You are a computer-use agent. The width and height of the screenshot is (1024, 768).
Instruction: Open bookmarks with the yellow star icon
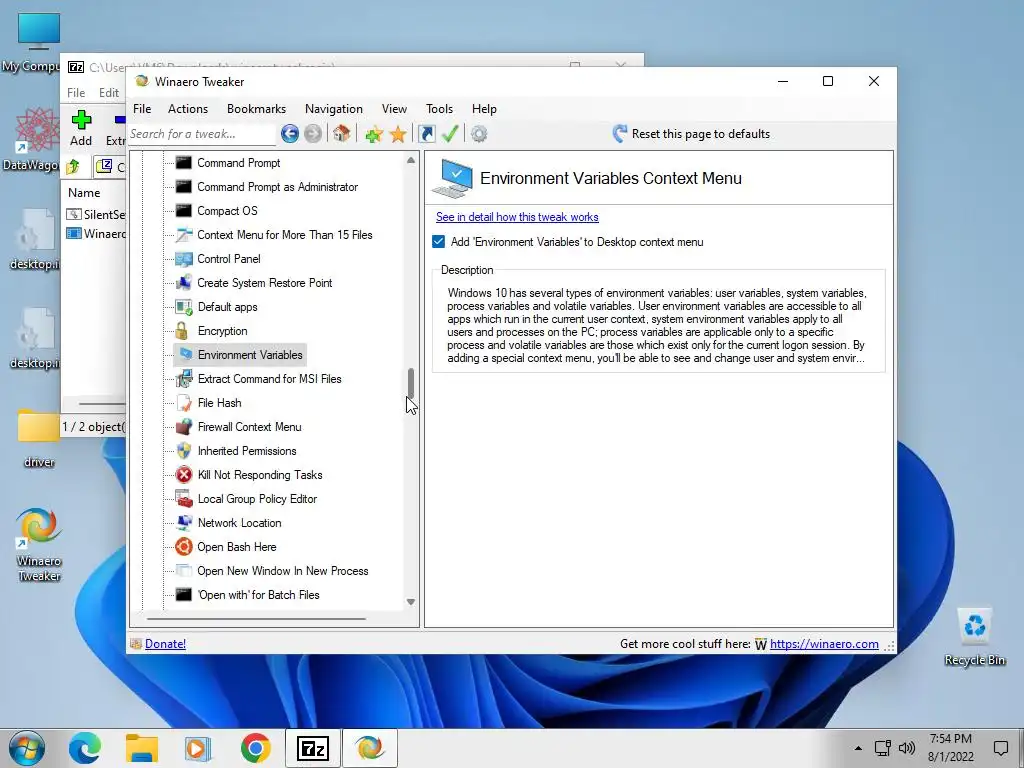coord(398,134)
